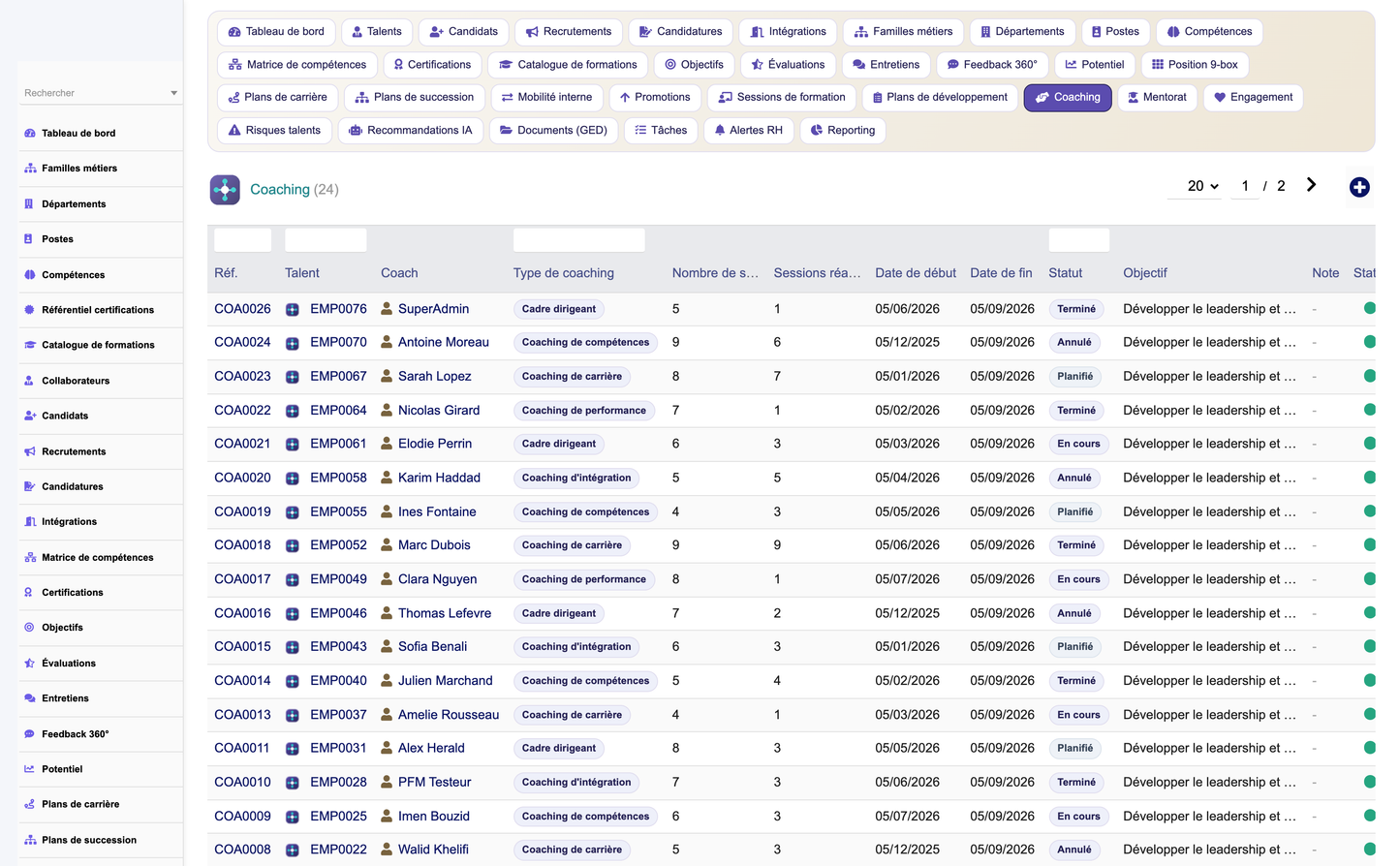This screenshot has height=866, width=1400.
Task: Go to next page with the chevron arrow
Action: (1311, 185)
